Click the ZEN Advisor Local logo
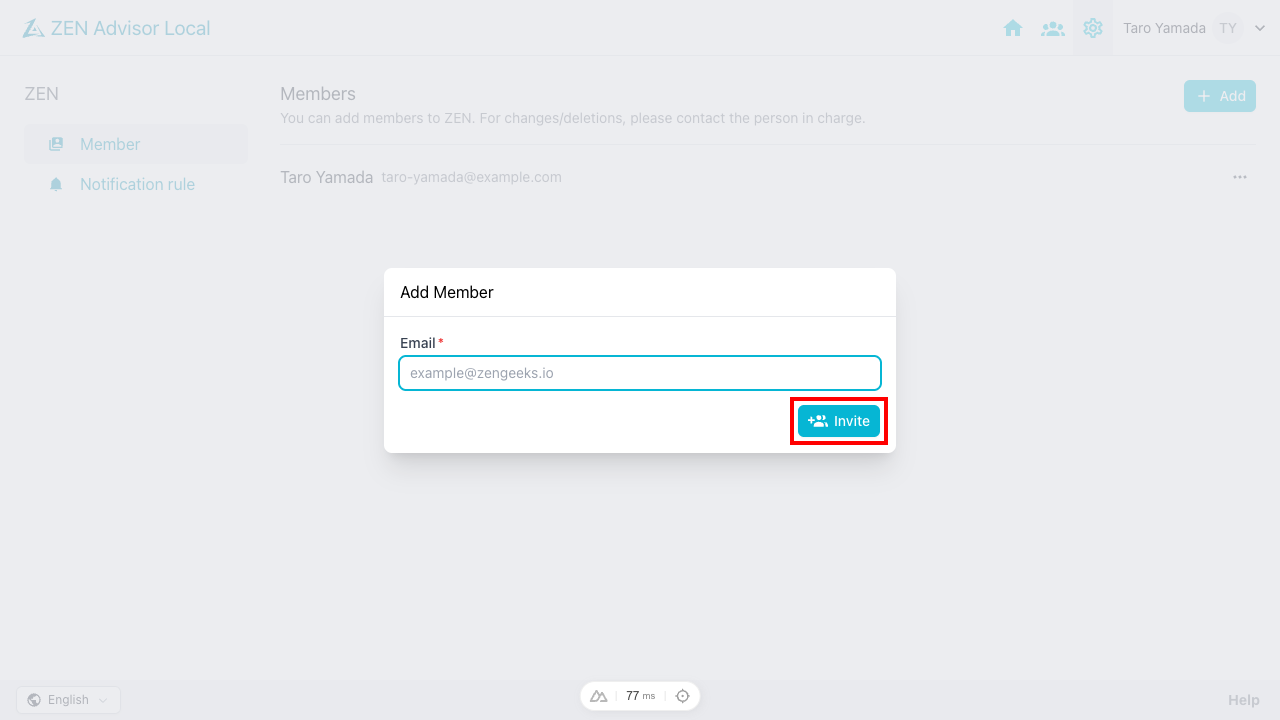This screenshot has width=1280, height=720. 115,28
